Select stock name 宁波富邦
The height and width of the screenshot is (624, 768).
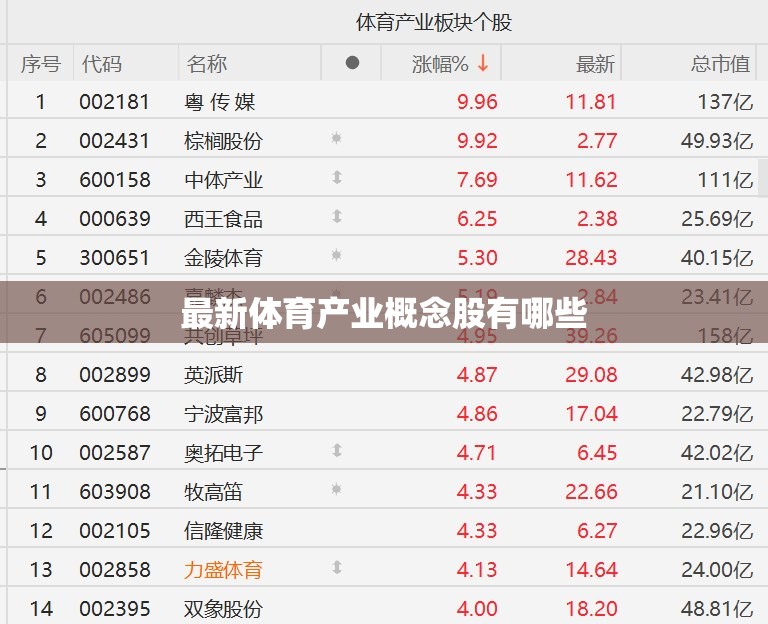[x=223, y=414]
